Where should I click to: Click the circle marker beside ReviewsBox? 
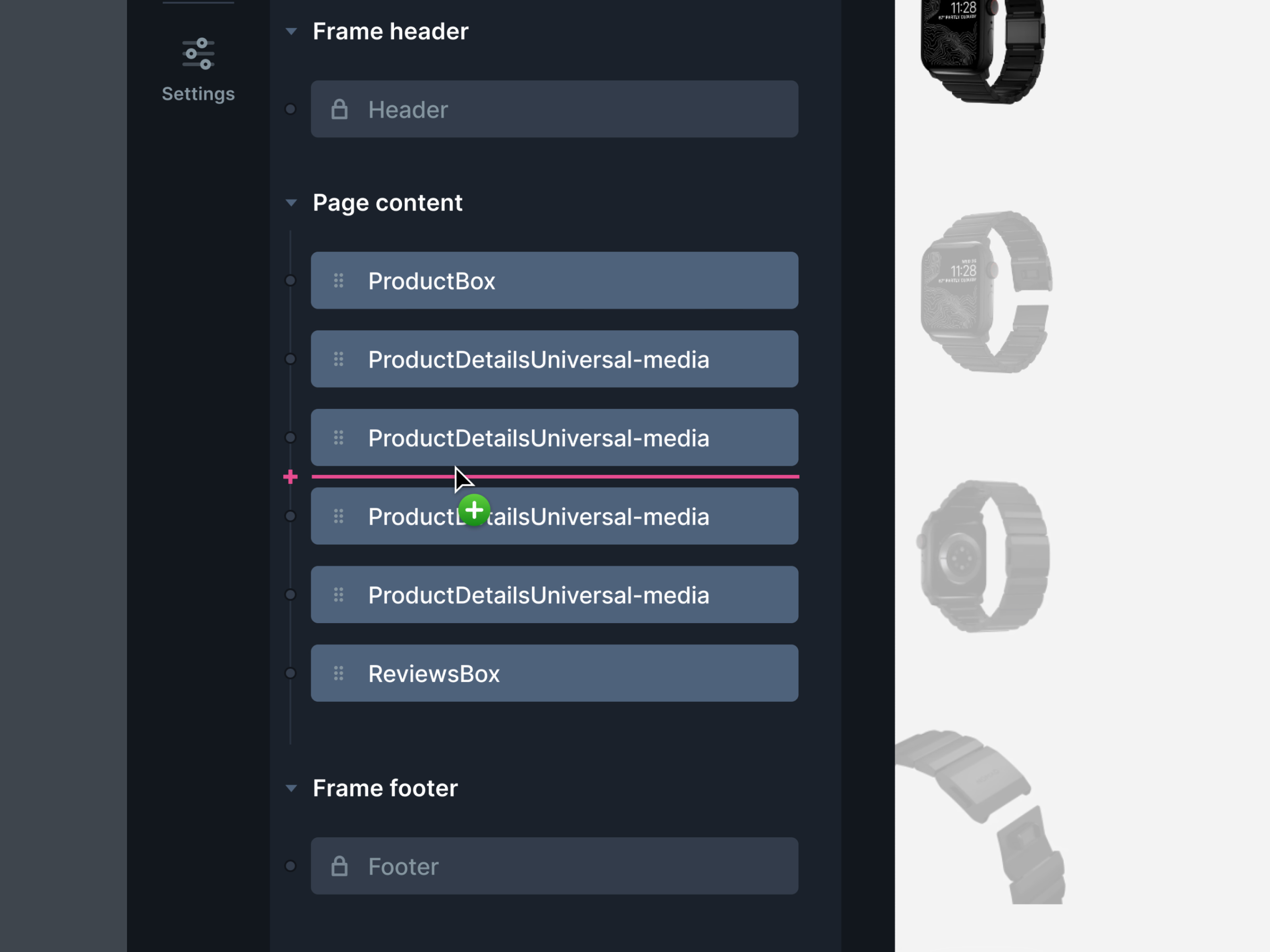pyautogui.click(x=291, y=673)
